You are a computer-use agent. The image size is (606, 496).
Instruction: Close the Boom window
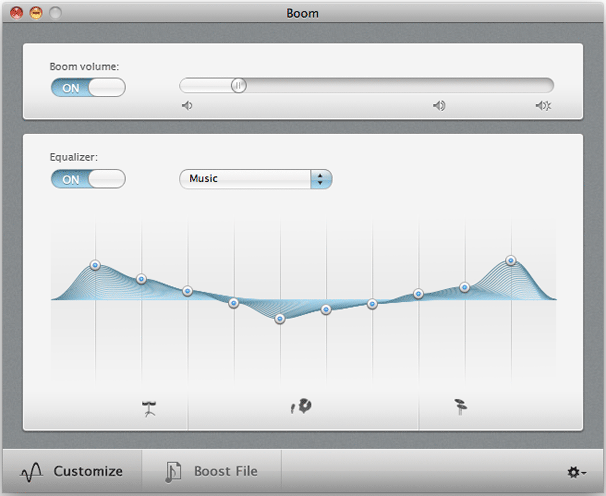tap(17, 13)
